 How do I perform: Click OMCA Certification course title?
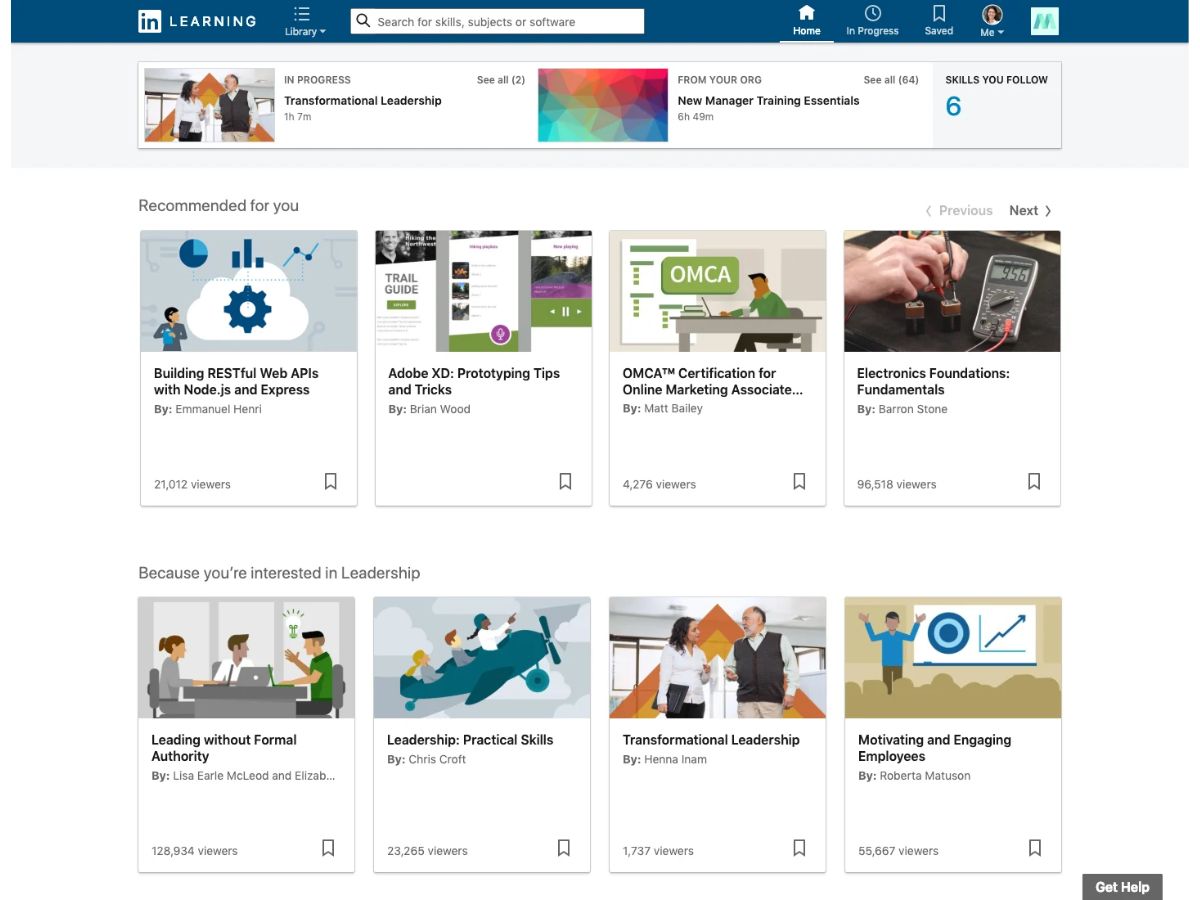712,381
